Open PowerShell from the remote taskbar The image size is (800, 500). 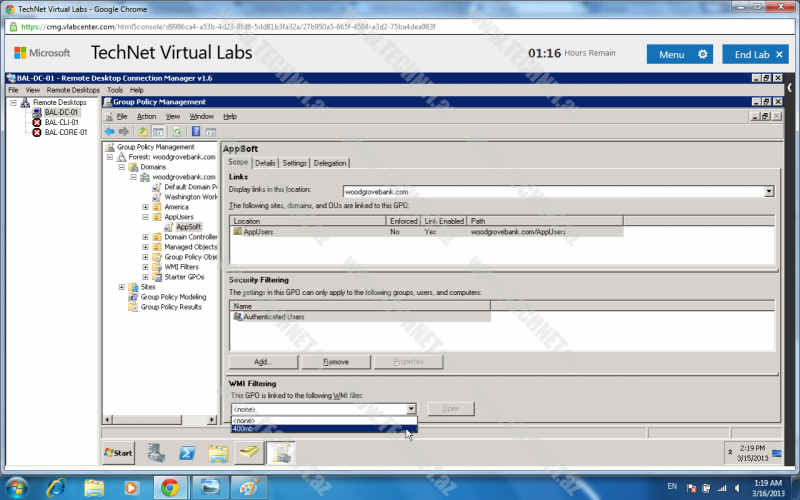[186, 453]
